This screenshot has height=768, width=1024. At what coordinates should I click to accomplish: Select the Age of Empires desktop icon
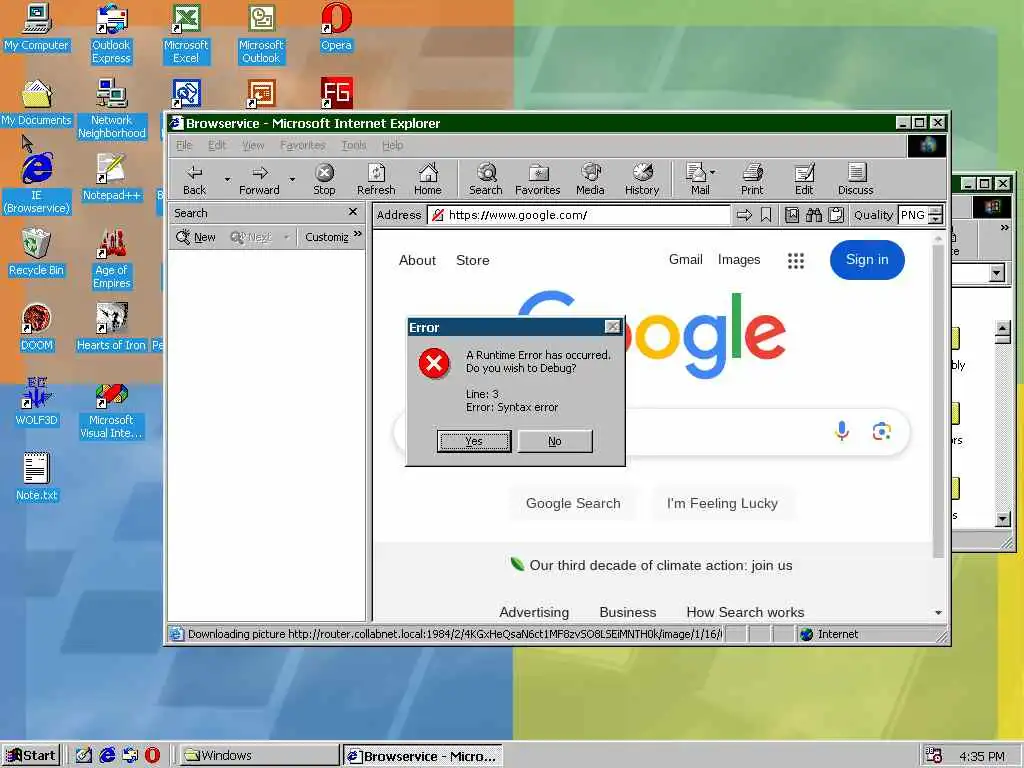click(x=112, y=259)
